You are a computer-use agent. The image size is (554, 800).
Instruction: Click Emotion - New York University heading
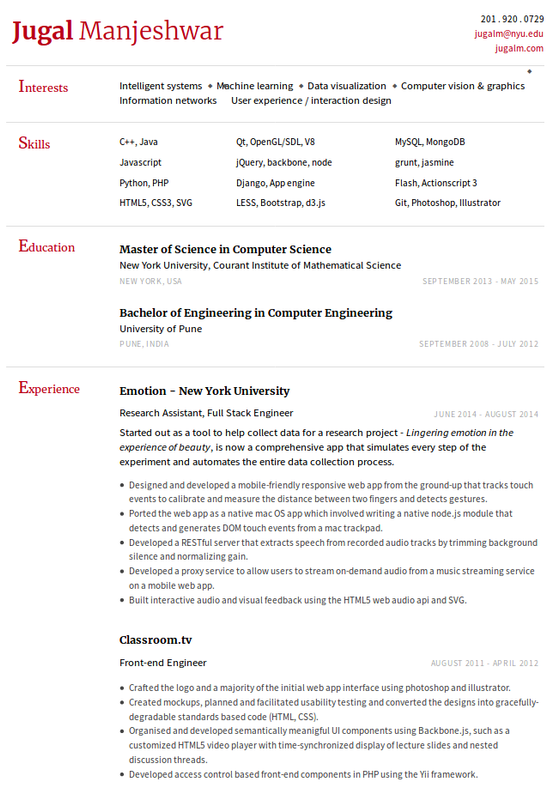click(205, 391)
